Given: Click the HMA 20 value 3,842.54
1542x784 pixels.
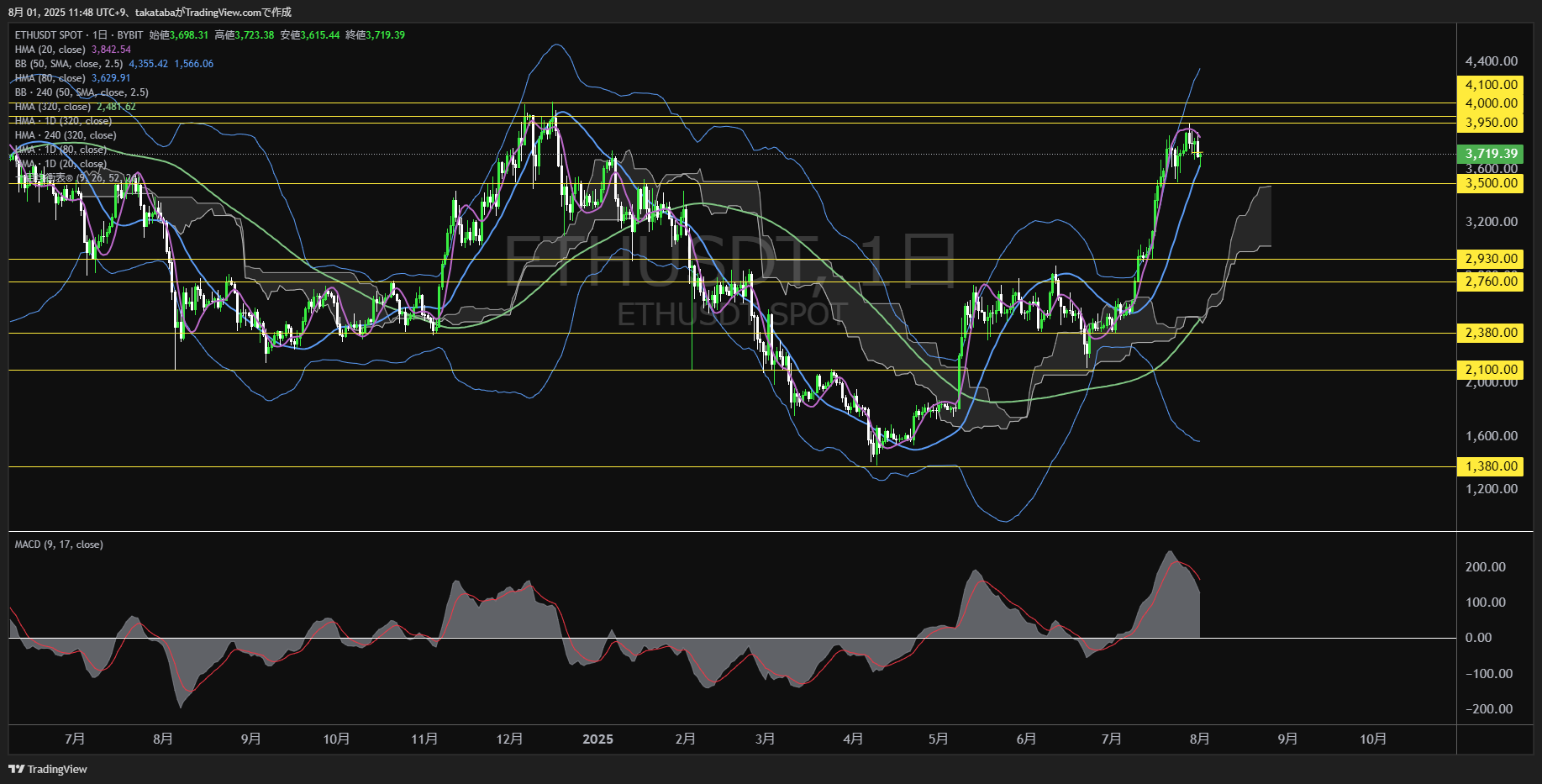Looking at the screenshot, I should click(111, 50).
